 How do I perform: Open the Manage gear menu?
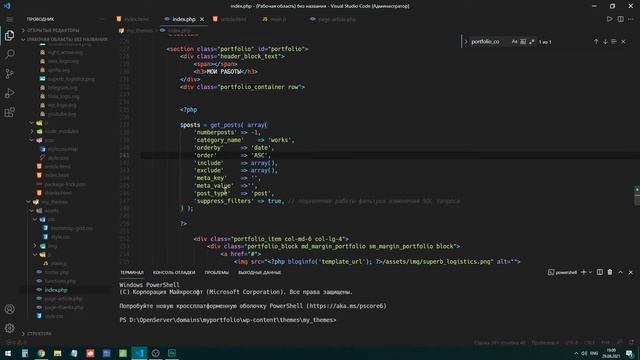9,328
